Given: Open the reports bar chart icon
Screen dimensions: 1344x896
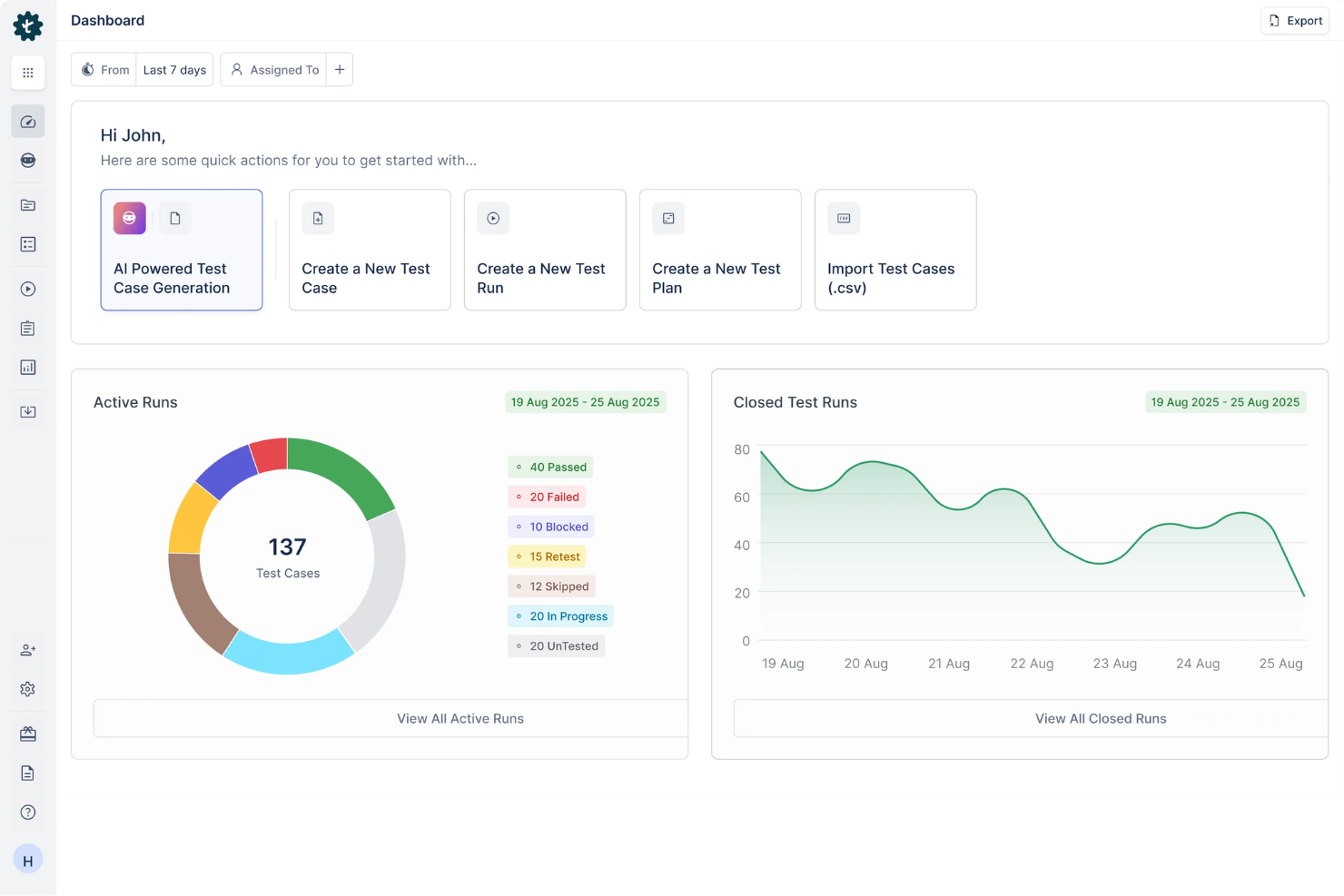Looking at the screenshot, I should click(x=27, y=367).
